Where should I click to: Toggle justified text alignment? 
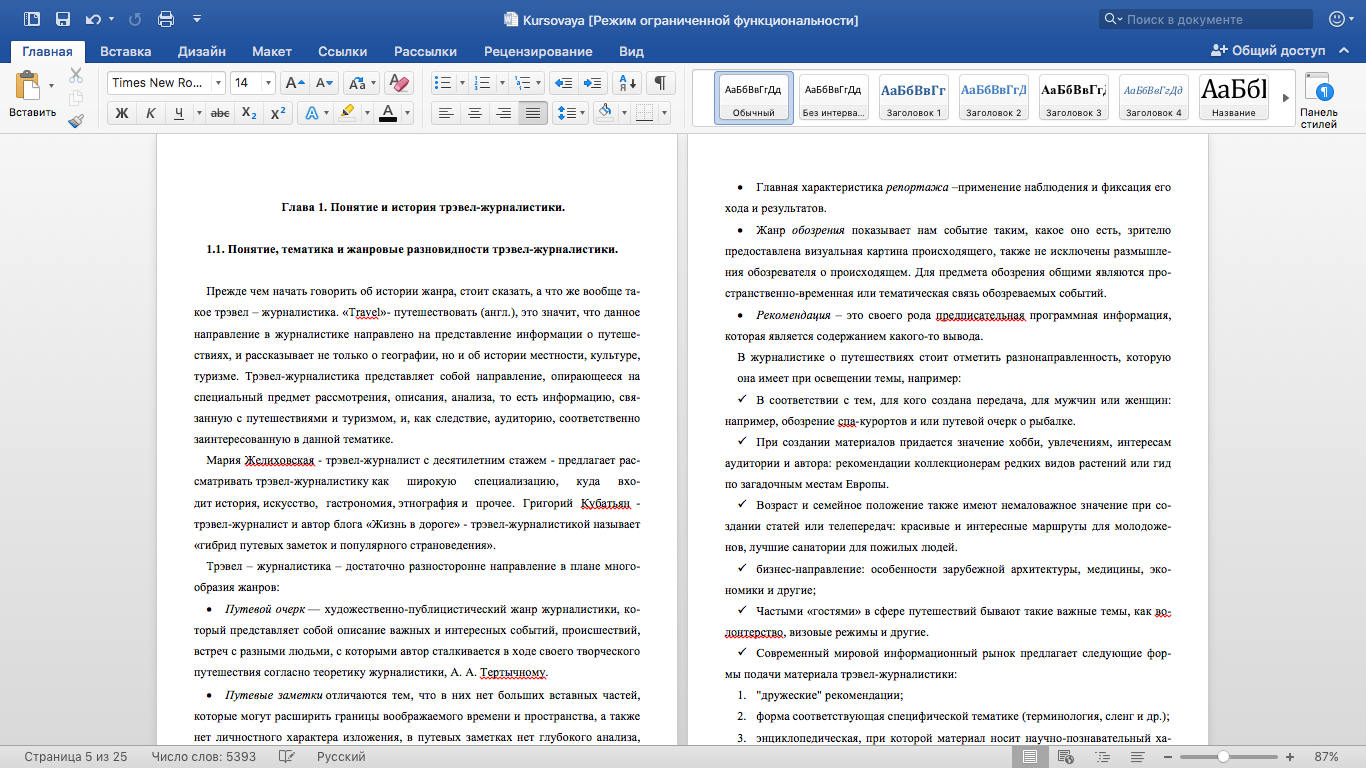point(533,113)
